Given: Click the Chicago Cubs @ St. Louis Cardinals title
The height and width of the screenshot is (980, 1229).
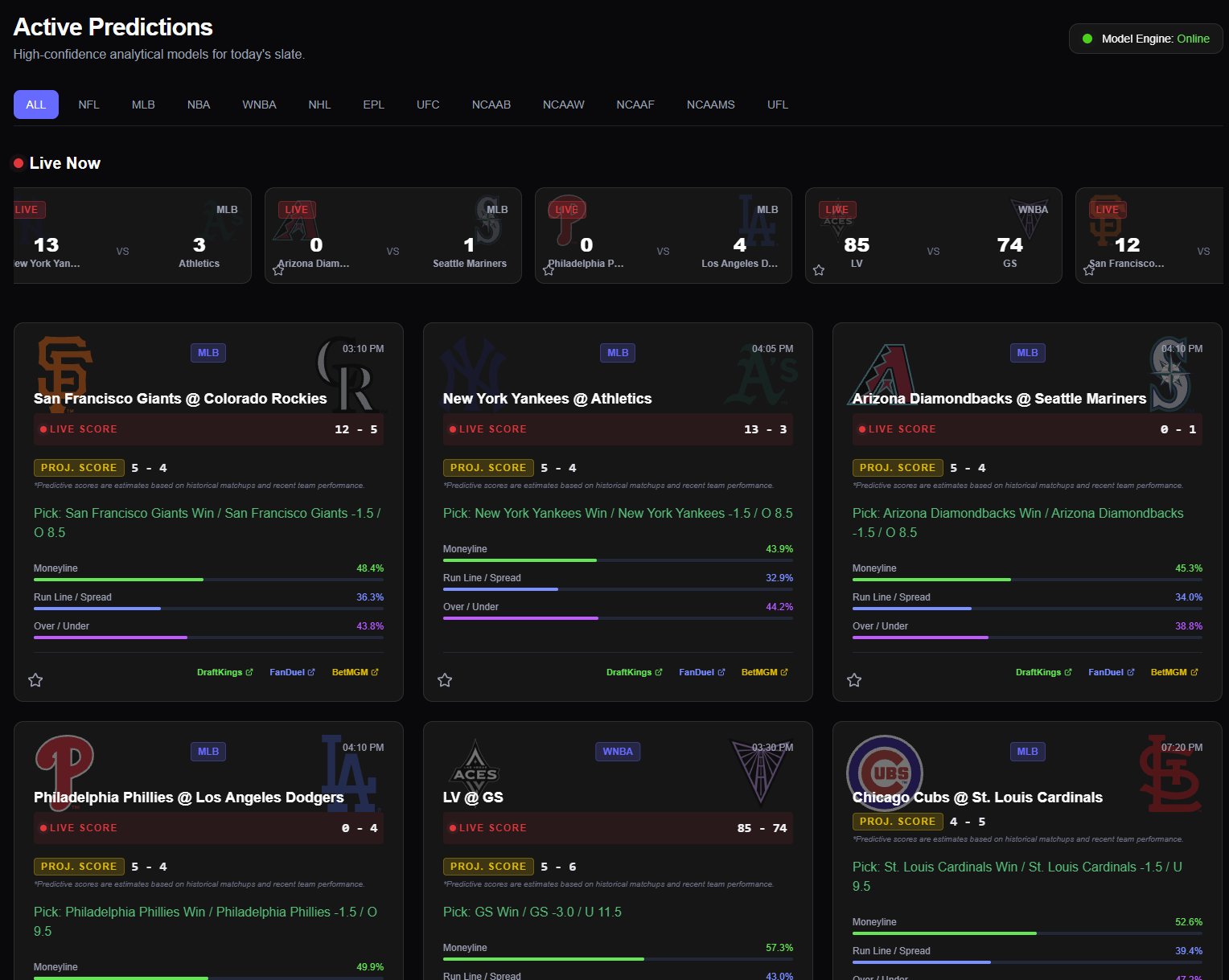Looking at the screenshot, I should click(x=977, y=798).
